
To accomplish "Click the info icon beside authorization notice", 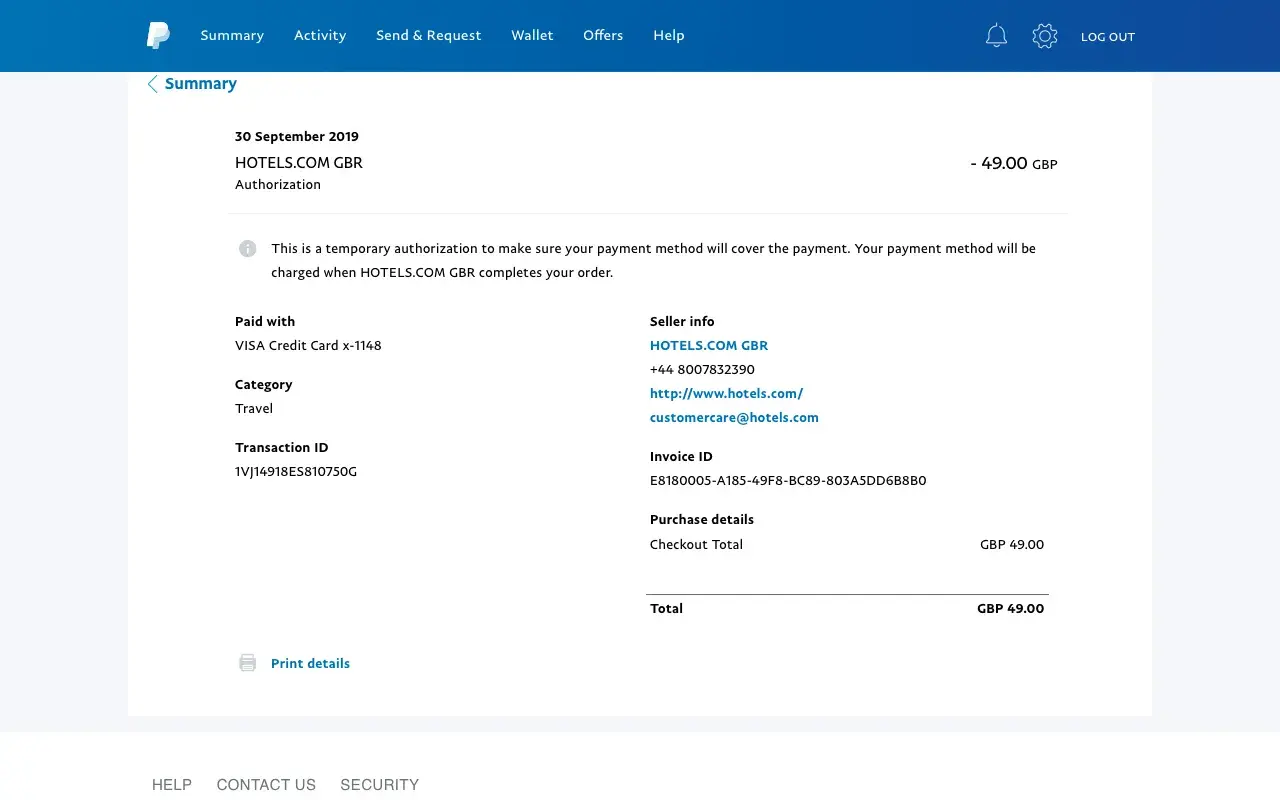I will click(x=247, y=249).
